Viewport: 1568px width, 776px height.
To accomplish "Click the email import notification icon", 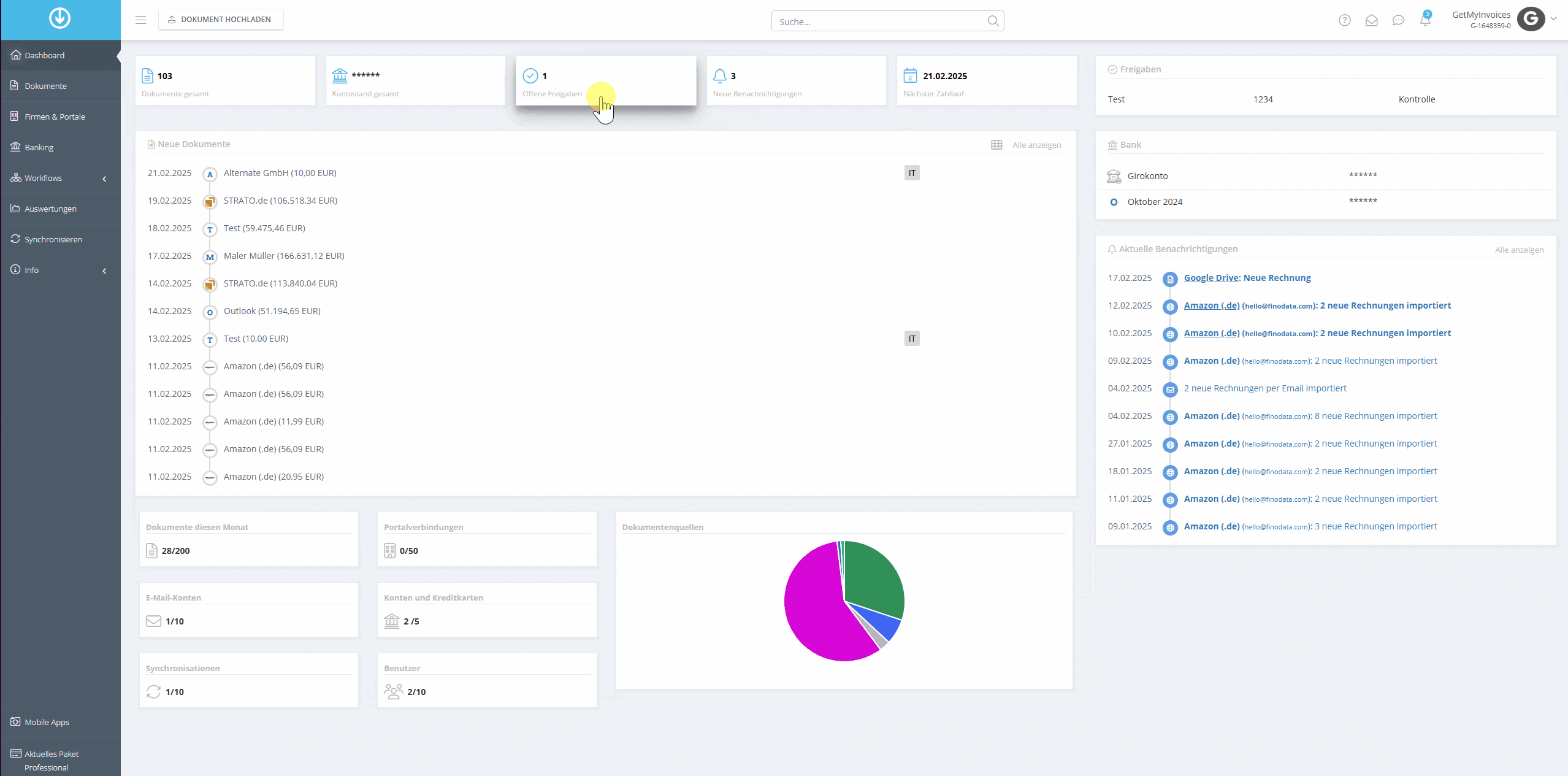I will pos(1170,390).
